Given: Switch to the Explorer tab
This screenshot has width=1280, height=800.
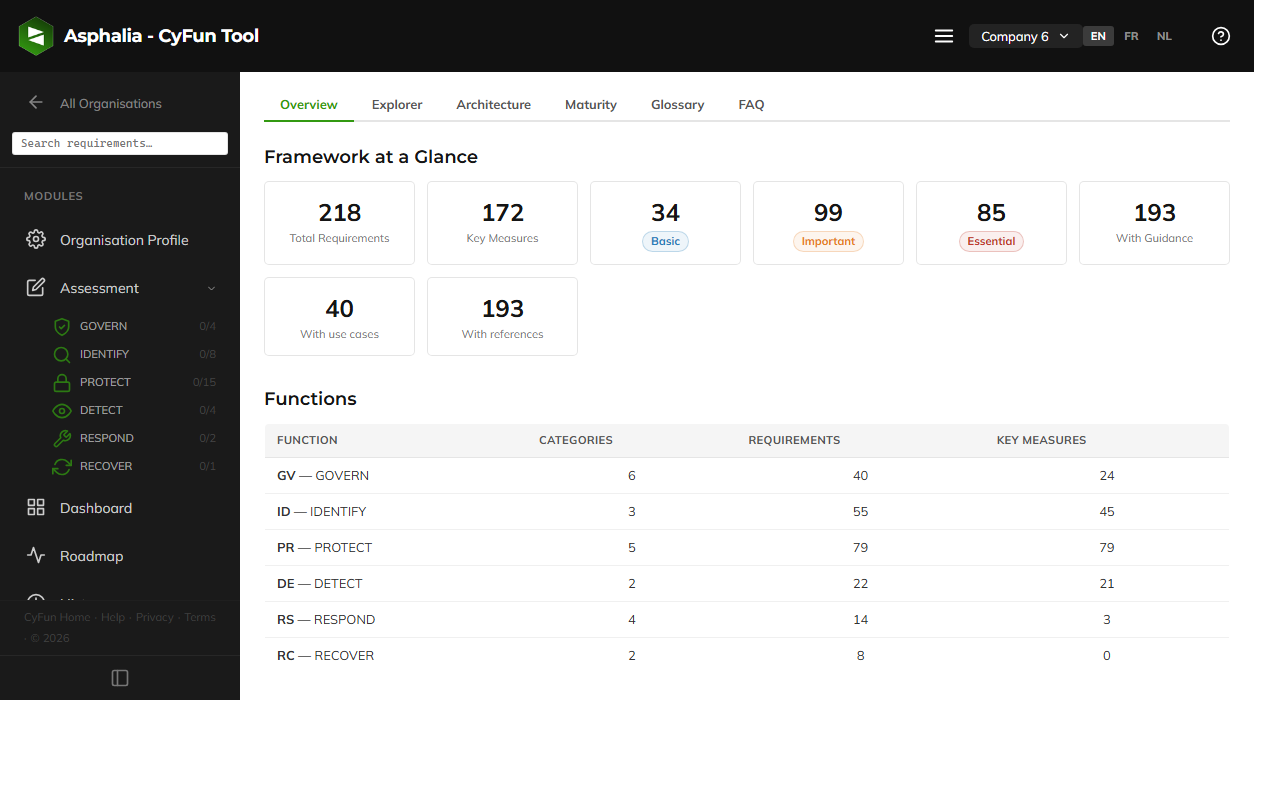Looking at the screenshot, I should 396,104.
